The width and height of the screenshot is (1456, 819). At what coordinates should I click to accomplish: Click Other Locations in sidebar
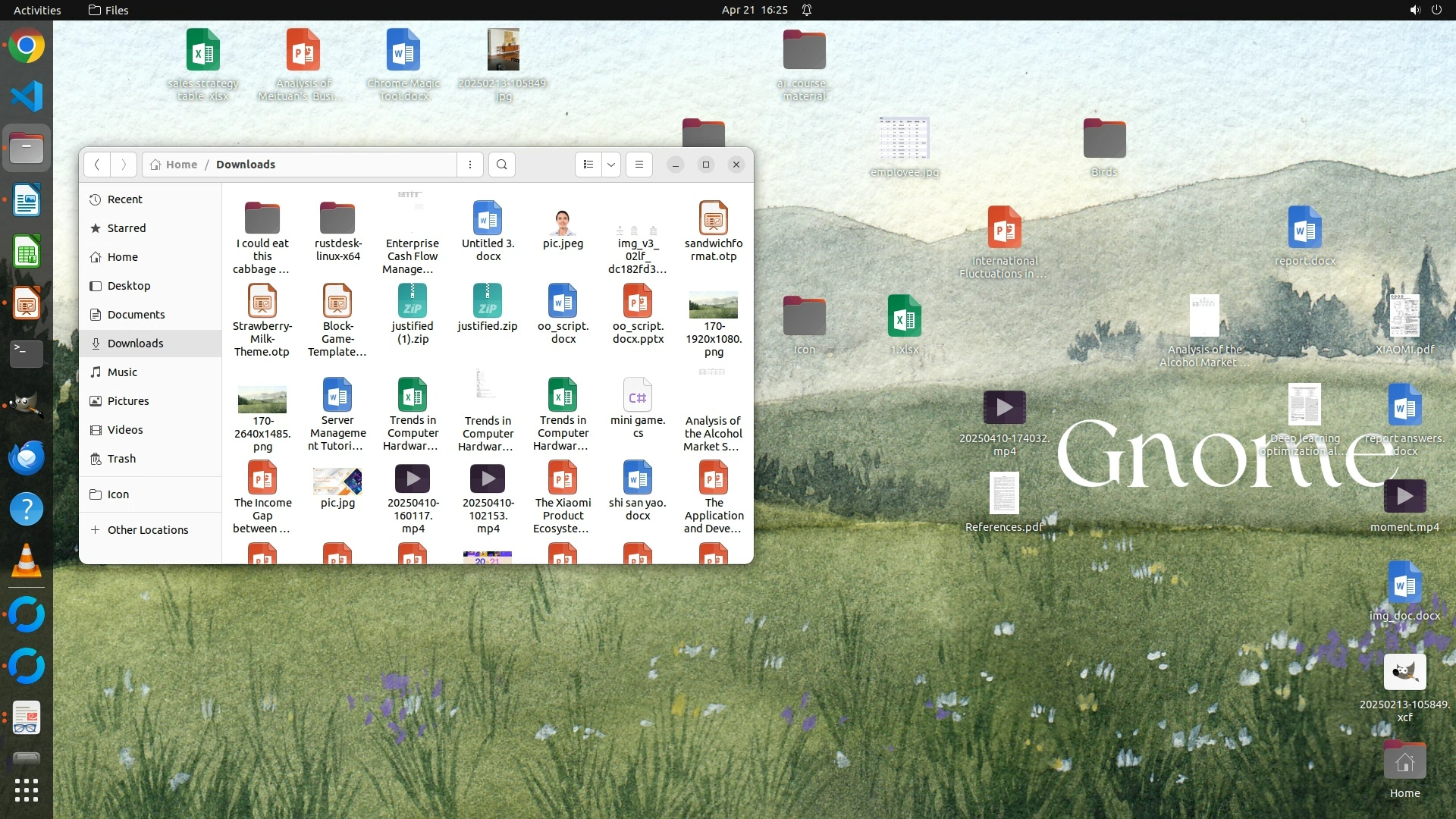147,530
